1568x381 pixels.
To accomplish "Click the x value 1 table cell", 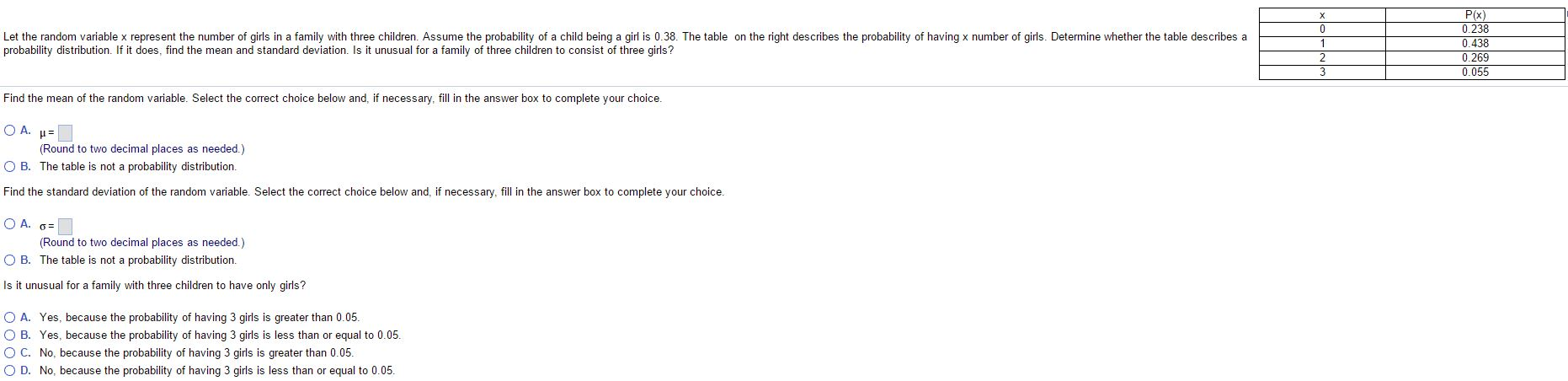I will (x=1322, y=44).
